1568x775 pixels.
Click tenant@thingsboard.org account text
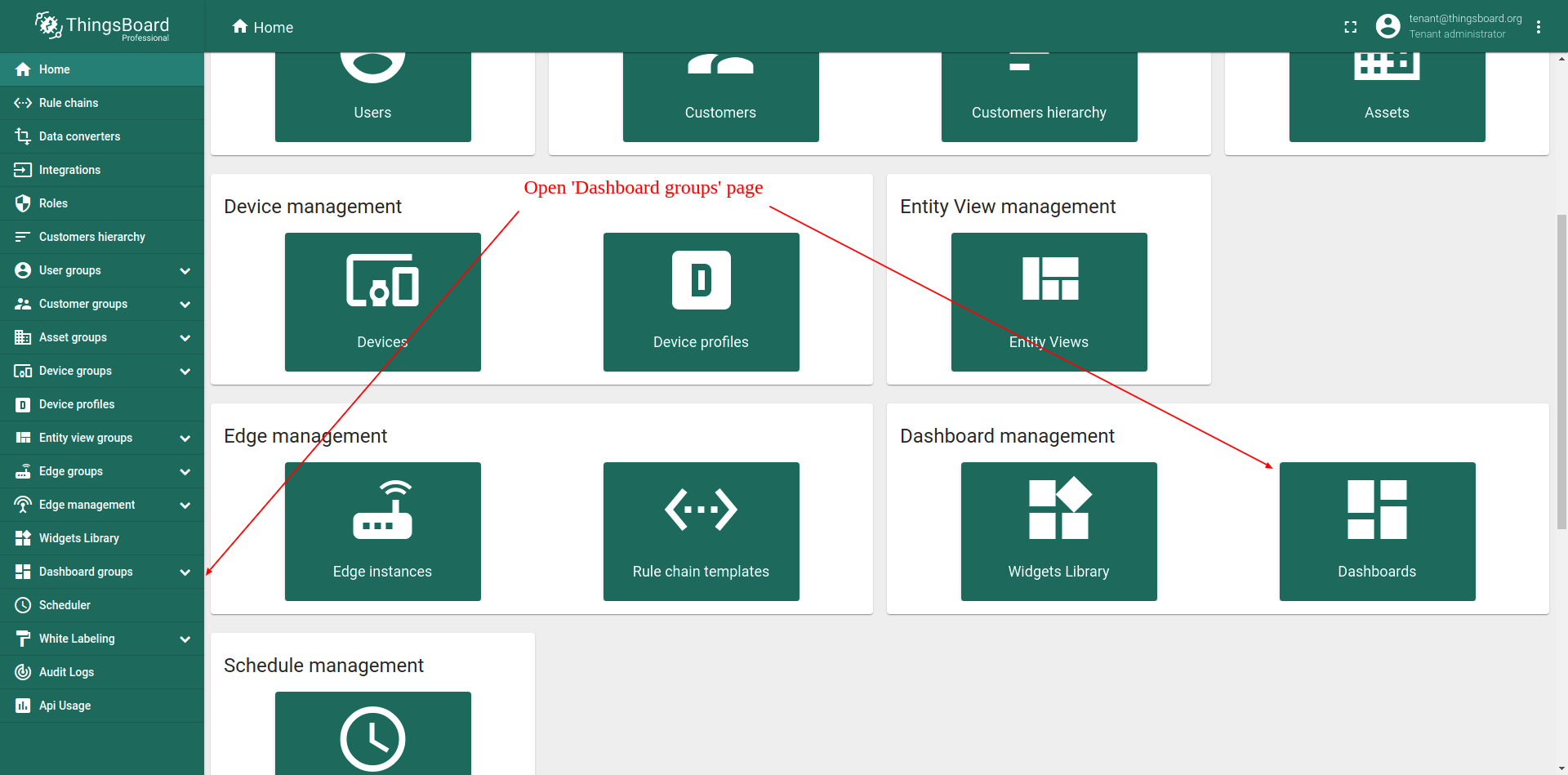1465,19
